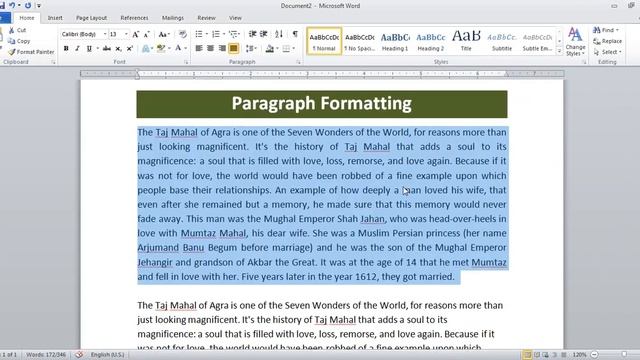The height and width of the screenshot is (360, 640).
Task: Align text to the right
Action: pos(222,49)
